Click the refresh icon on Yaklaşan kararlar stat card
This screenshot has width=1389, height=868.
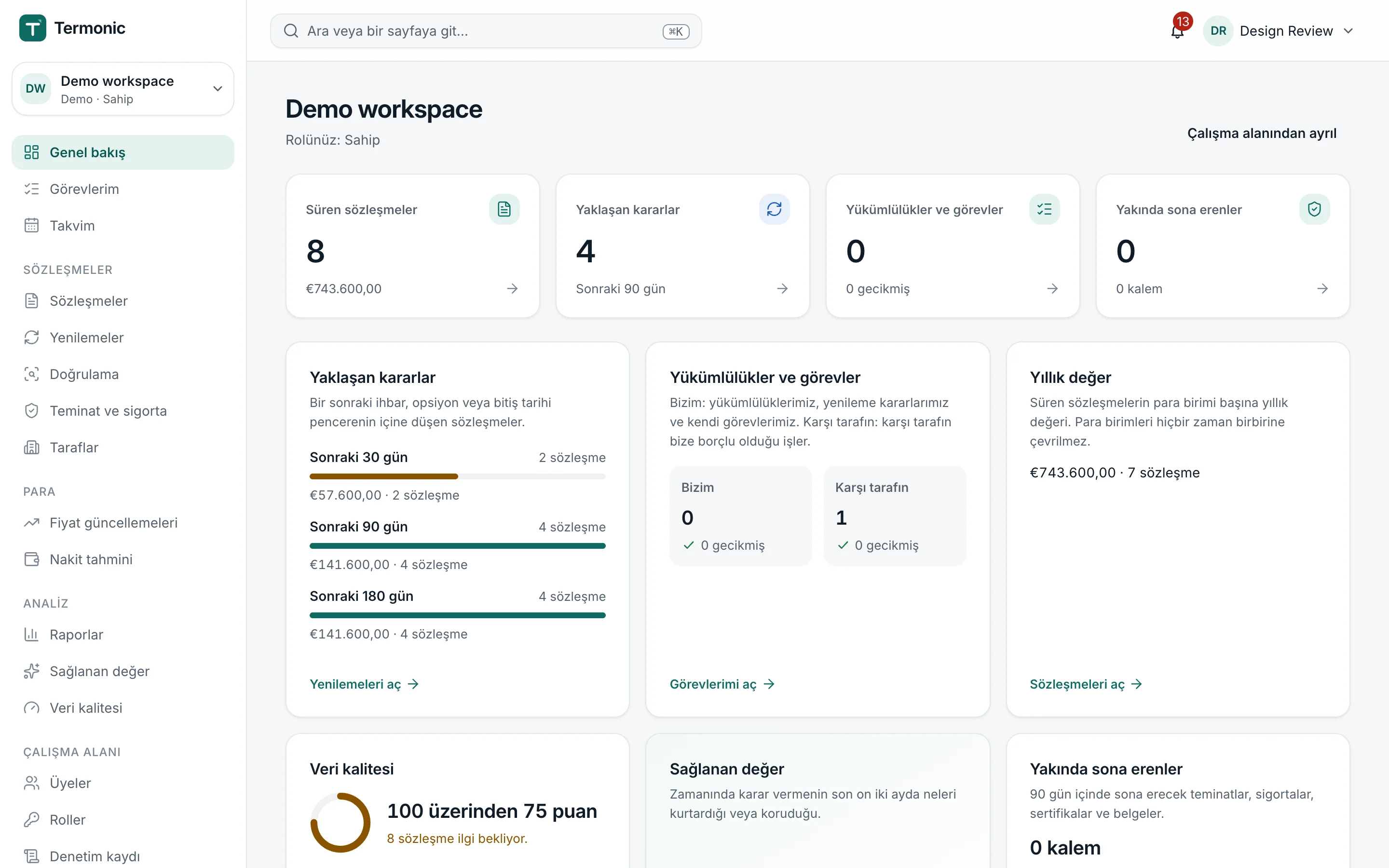[x=774, y=209]
